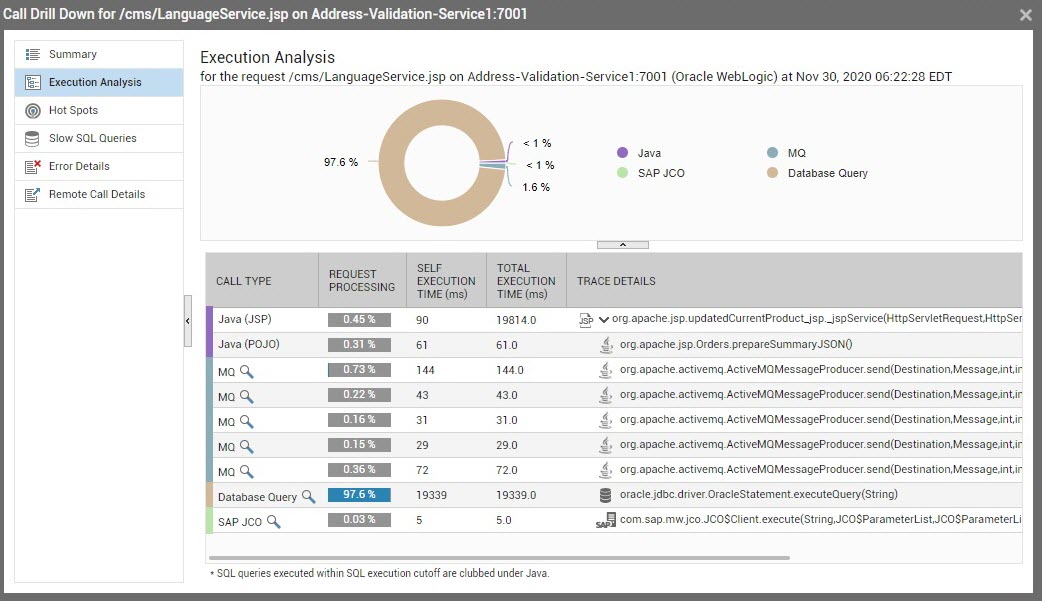Click SAP icon beside JCO$Client.execute trace
Image resolution: width=1042 pixels, height=601 pixels.
pyautogui.click(x=605, y=521)
